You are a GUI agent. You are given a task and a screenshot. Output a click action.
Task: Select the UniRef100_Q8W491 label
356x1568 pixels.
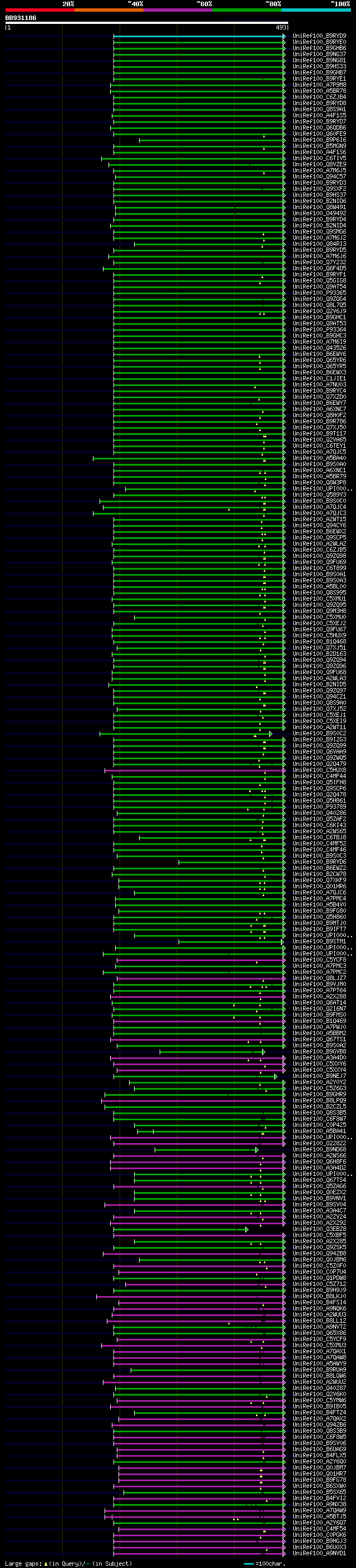[319, 207]
